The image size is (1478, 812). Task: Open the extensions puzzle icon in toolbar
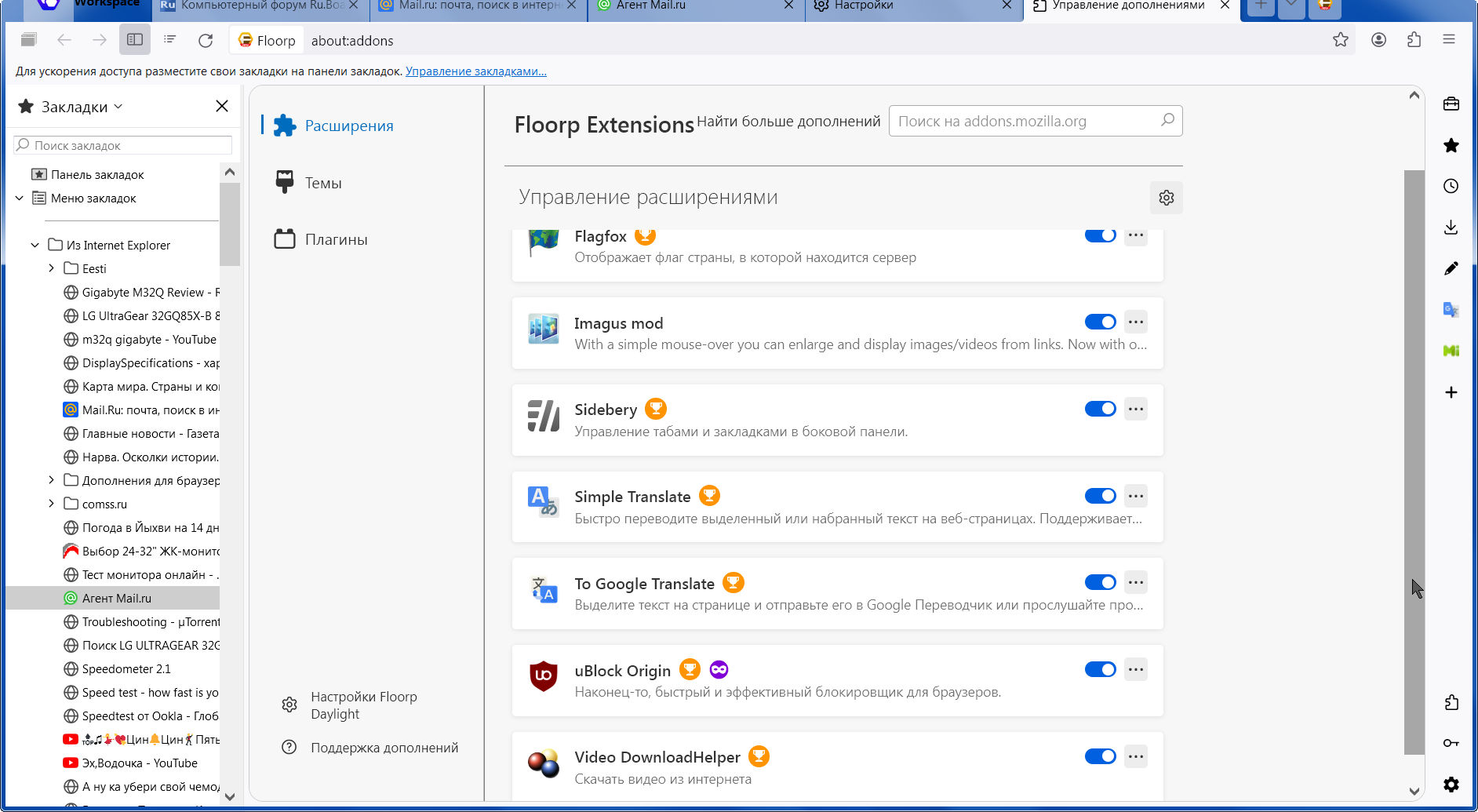[1414, 39]
